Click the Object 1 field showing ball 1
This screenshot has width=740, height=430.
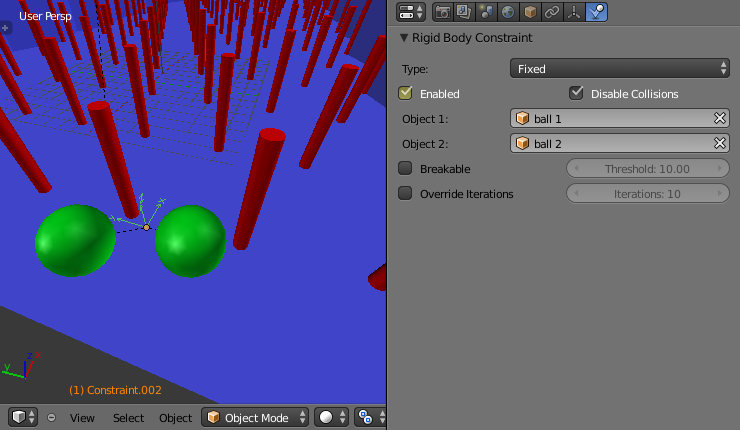(610, 118)
